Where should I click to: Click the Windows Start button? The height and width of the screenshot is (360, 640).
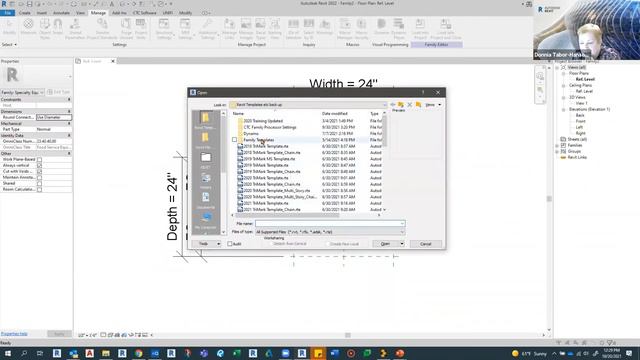click(7, 353)
